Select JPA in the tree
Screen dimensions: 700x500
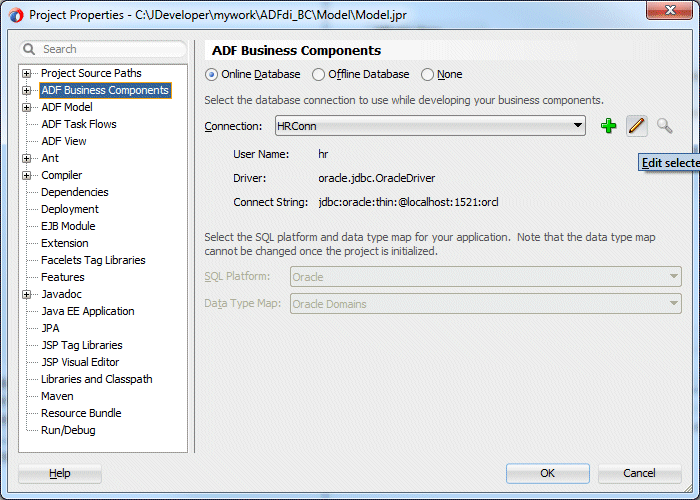pos(50,328)
